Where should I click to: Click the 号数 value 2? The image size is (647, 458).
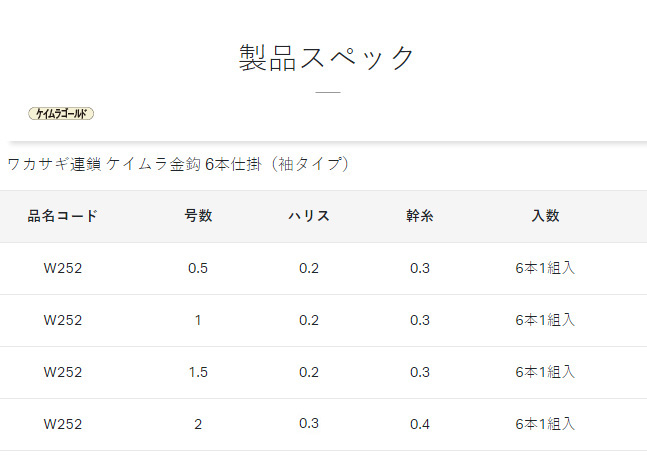pyautogui.click(x=198, y=424)
